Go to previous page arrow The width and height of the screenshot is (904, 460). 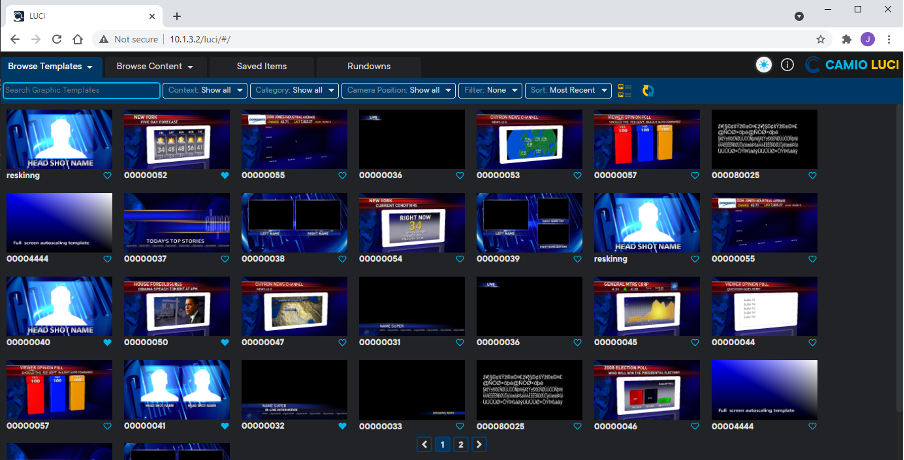(424, 444)
